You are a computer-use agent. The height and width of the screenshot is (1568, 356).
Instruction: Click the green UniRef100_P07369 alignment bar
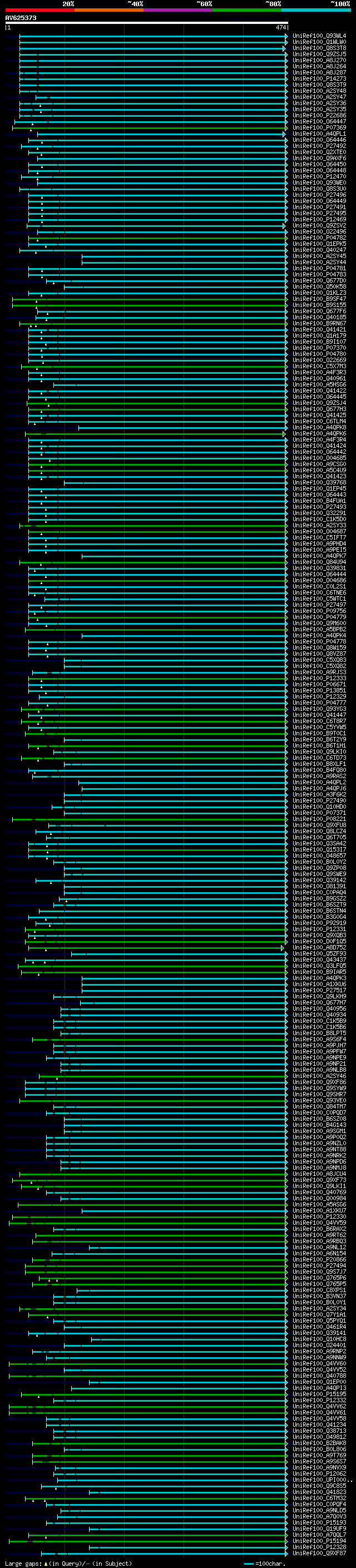pos(149,128)
